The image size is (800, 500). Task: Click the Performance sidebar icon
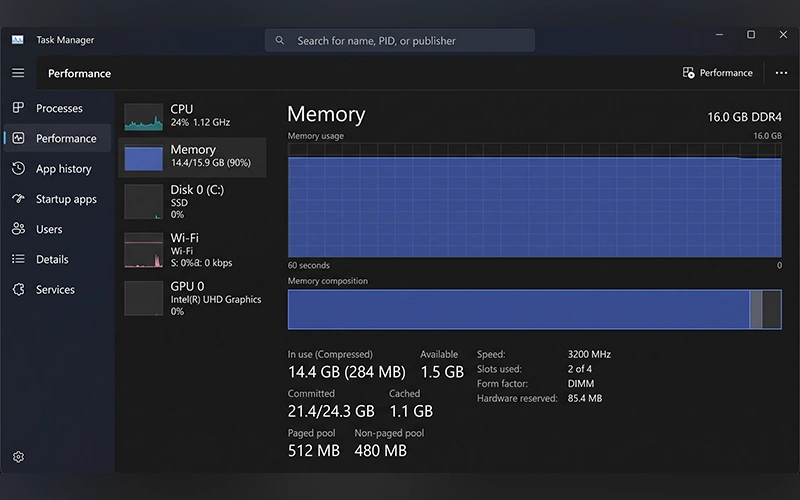pos(18,138)
